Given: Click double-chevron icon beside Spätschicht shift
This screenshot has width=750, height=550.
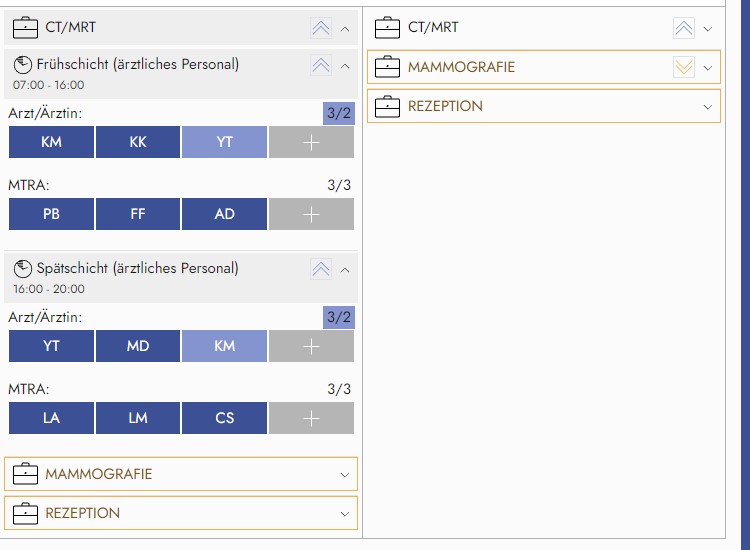Looking at the screenshot, I should point(320,269).
